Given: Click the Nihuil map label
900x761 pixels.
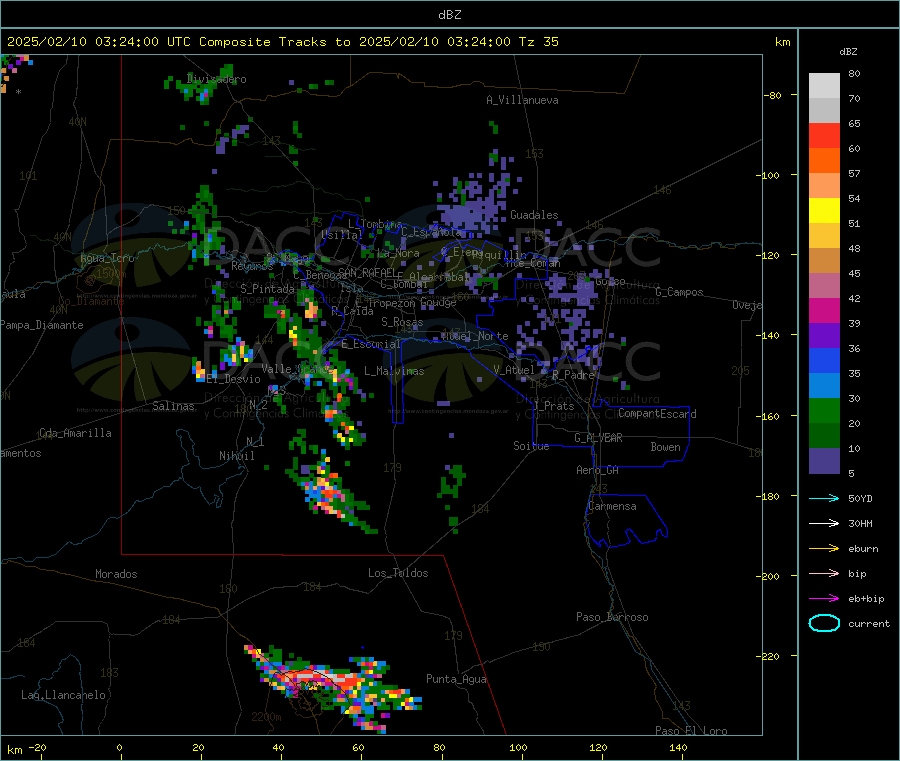Looking at the screenshot, I should tap(236, 456).
